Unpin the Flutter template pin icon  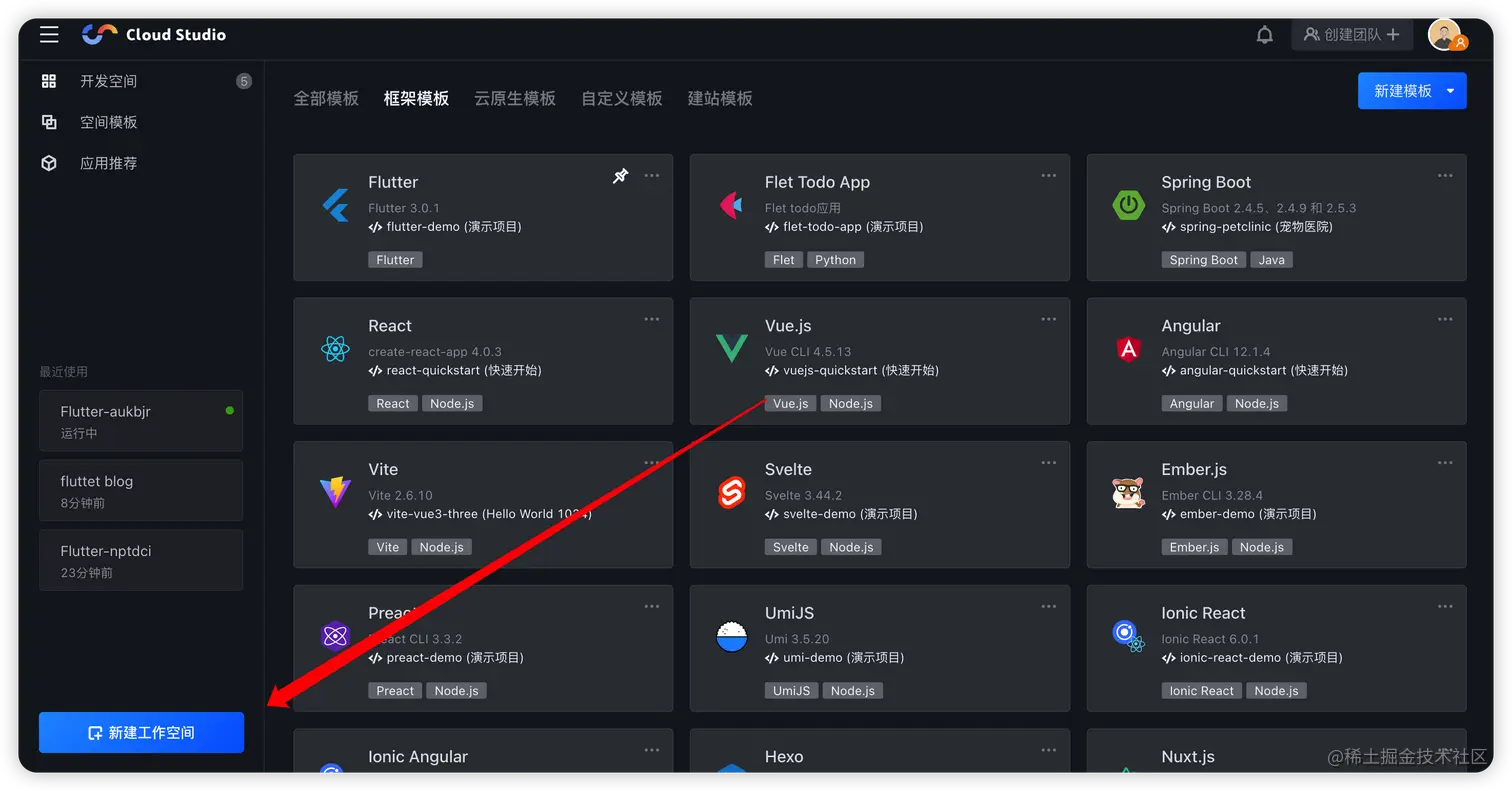pyautogui.click(x=620, y=176)
